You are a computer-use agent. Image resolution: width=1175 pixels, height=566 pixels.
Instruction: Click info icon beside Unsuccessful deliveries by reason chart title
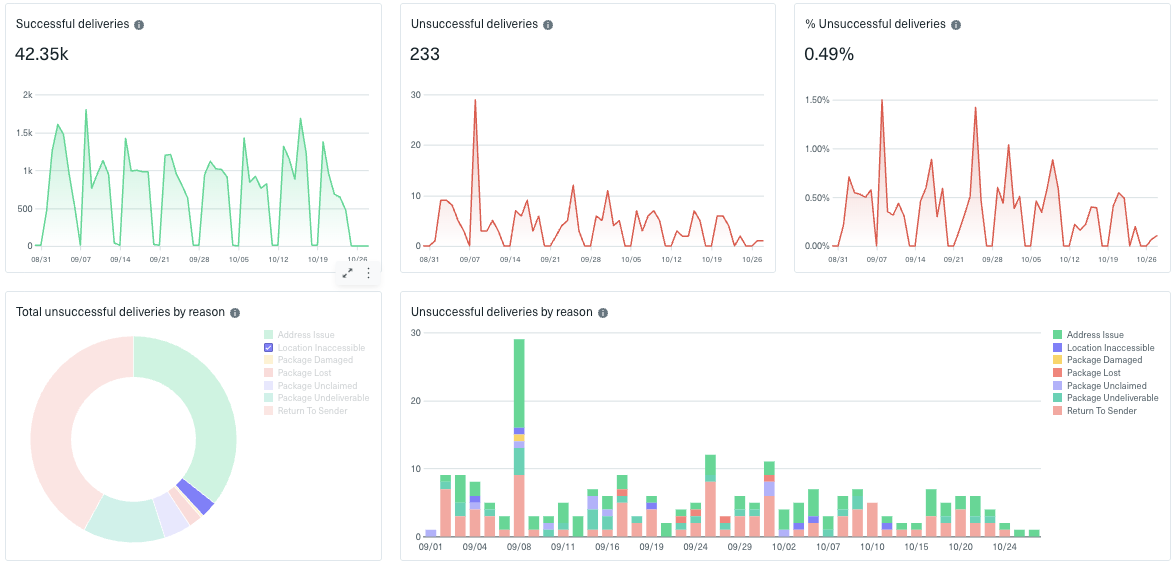pyautogui.click(x=603, y=313)
